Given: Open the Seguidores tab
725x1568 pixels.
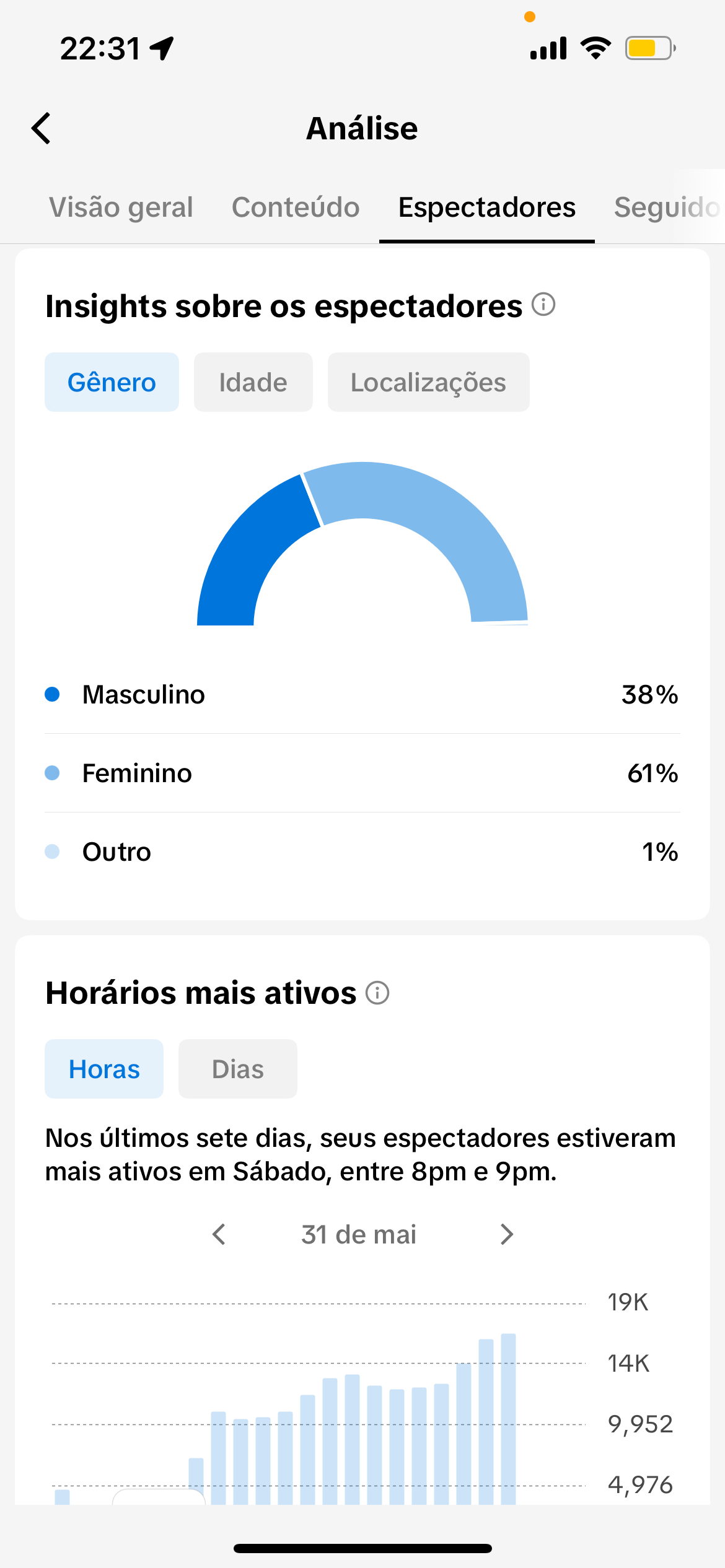Looking at the screenshot, I should click(667, 207).
